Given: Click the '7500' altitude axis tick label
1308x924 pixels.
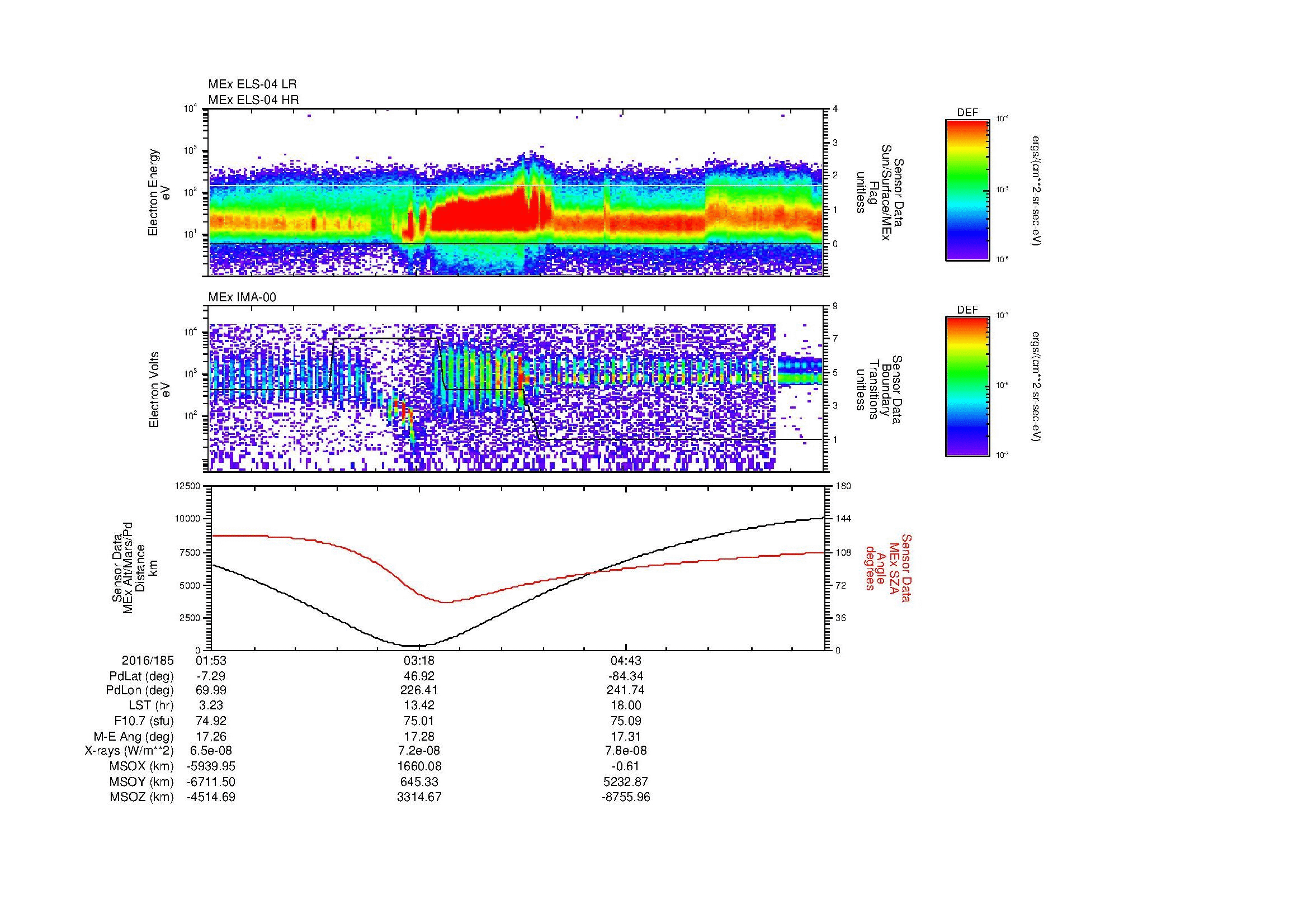Looking at the screenshot, I should pyautogui.click(x=190, y=552).
